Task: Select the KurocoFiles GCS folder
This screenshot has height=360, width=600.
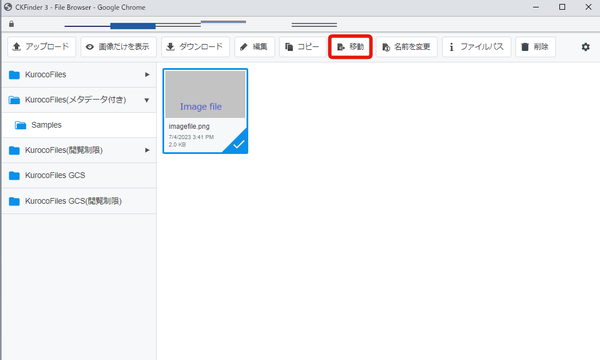Action: [79, 176]
